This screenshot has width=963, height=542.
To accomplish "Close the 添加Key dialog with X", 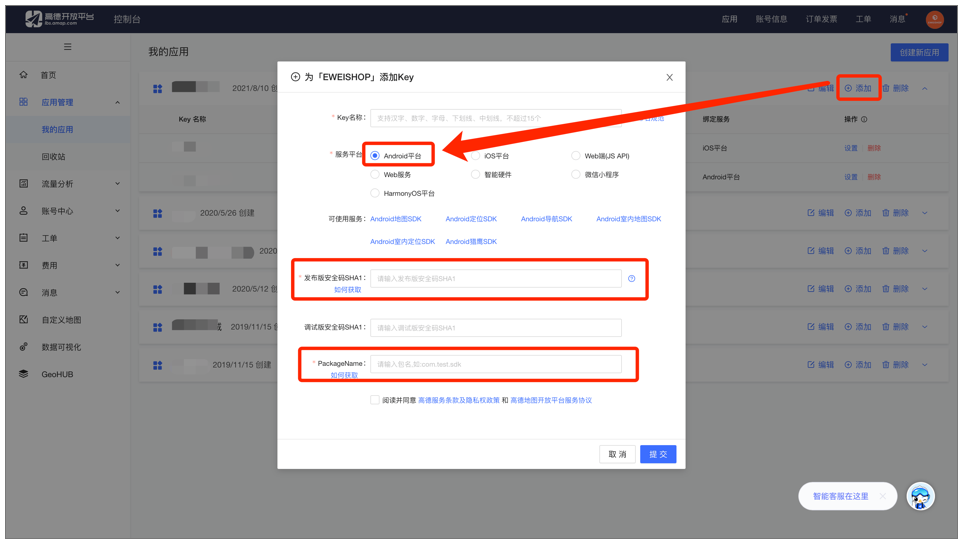I will (x=669, y=77).
